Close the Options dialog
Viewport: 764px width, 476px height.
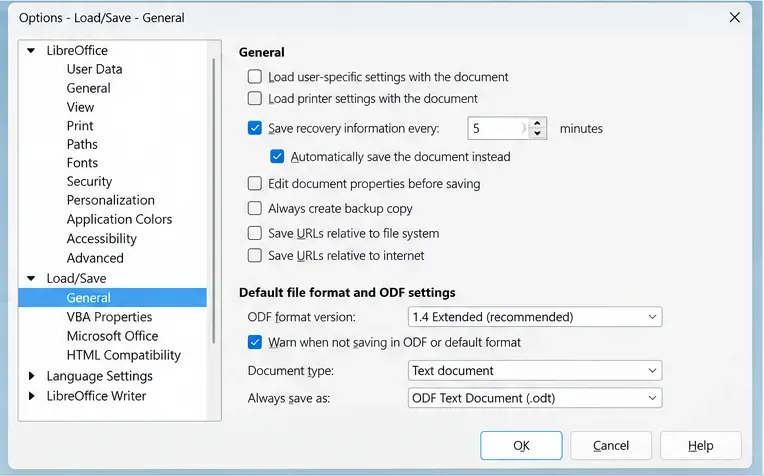tap(734, 18)
